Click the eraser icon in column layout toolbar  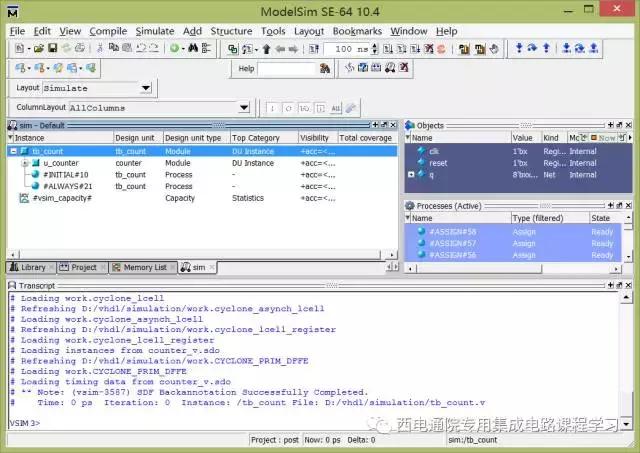(x=350, y=108)
